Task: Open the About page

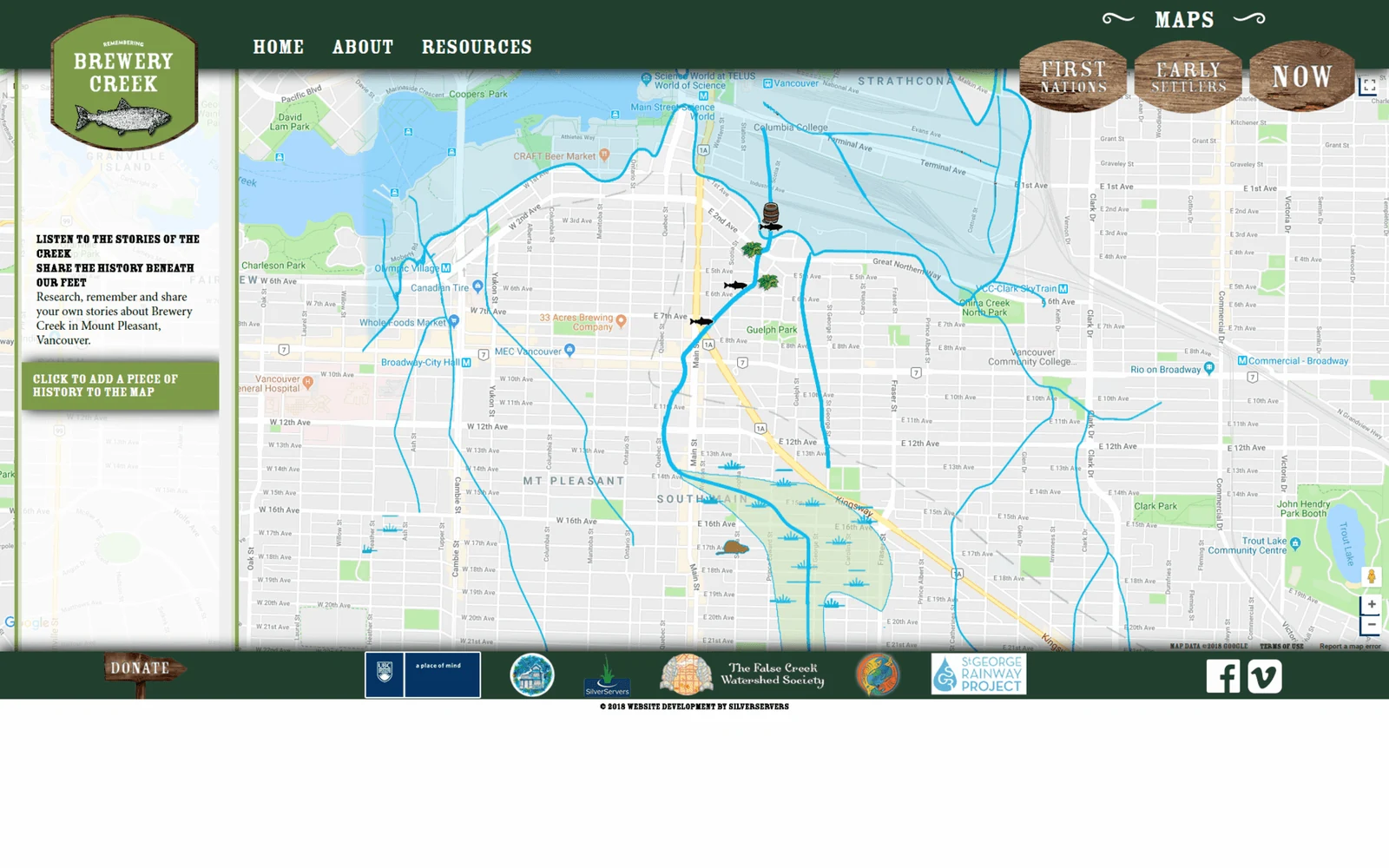Action: [x=363, y=47]
